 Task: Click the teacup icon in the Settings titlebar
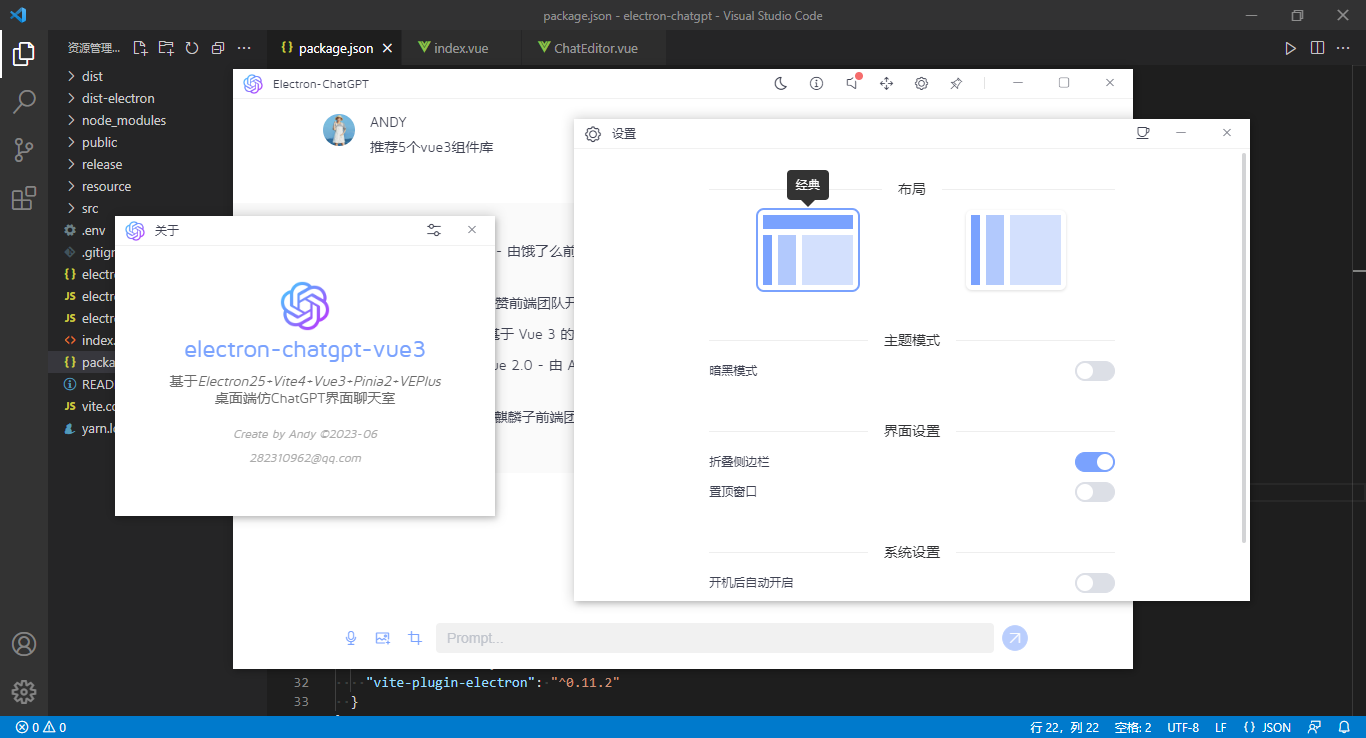click(1143, 132)
